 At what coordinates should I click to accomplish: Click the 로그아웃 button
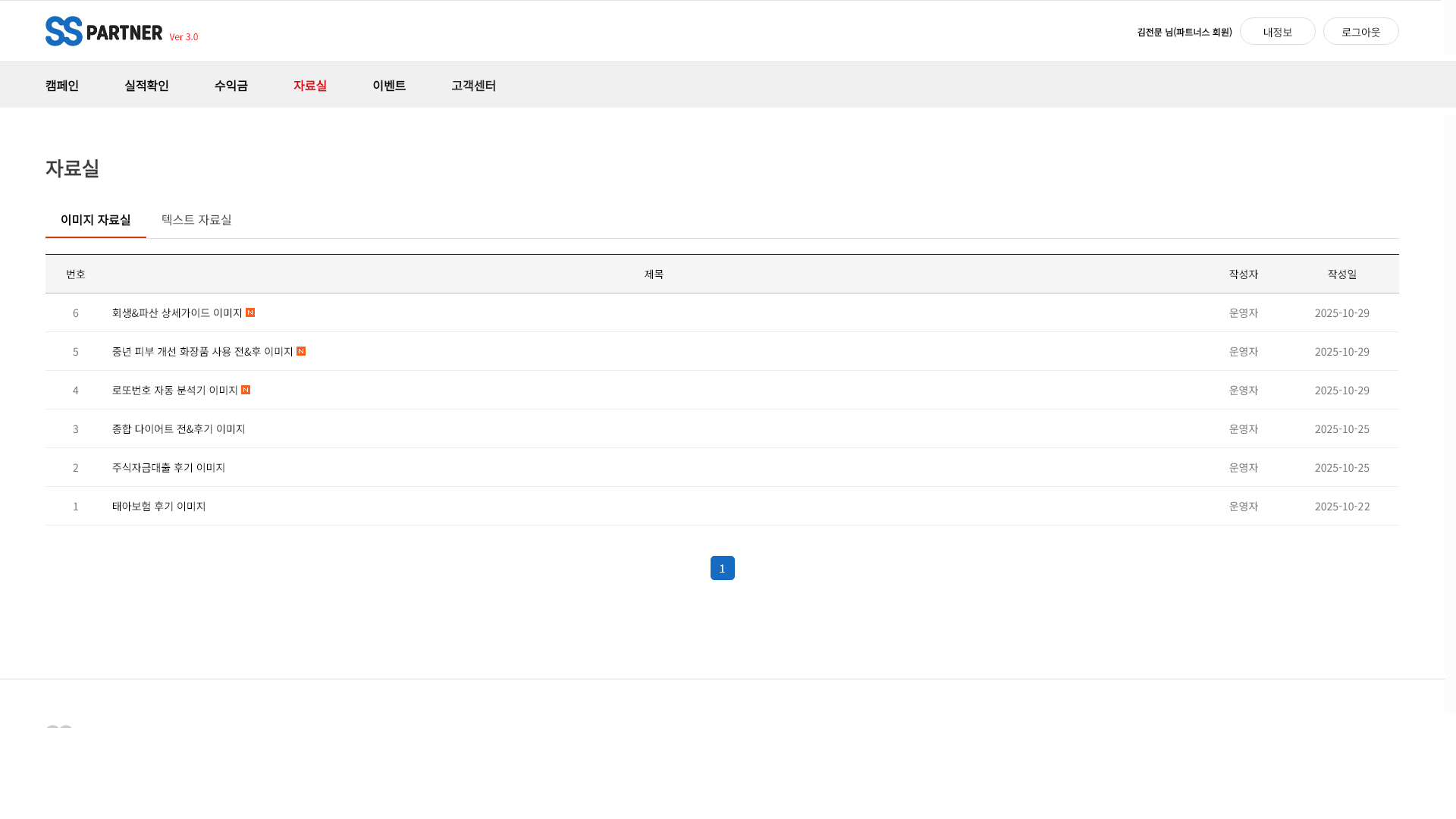[1360, 31]
